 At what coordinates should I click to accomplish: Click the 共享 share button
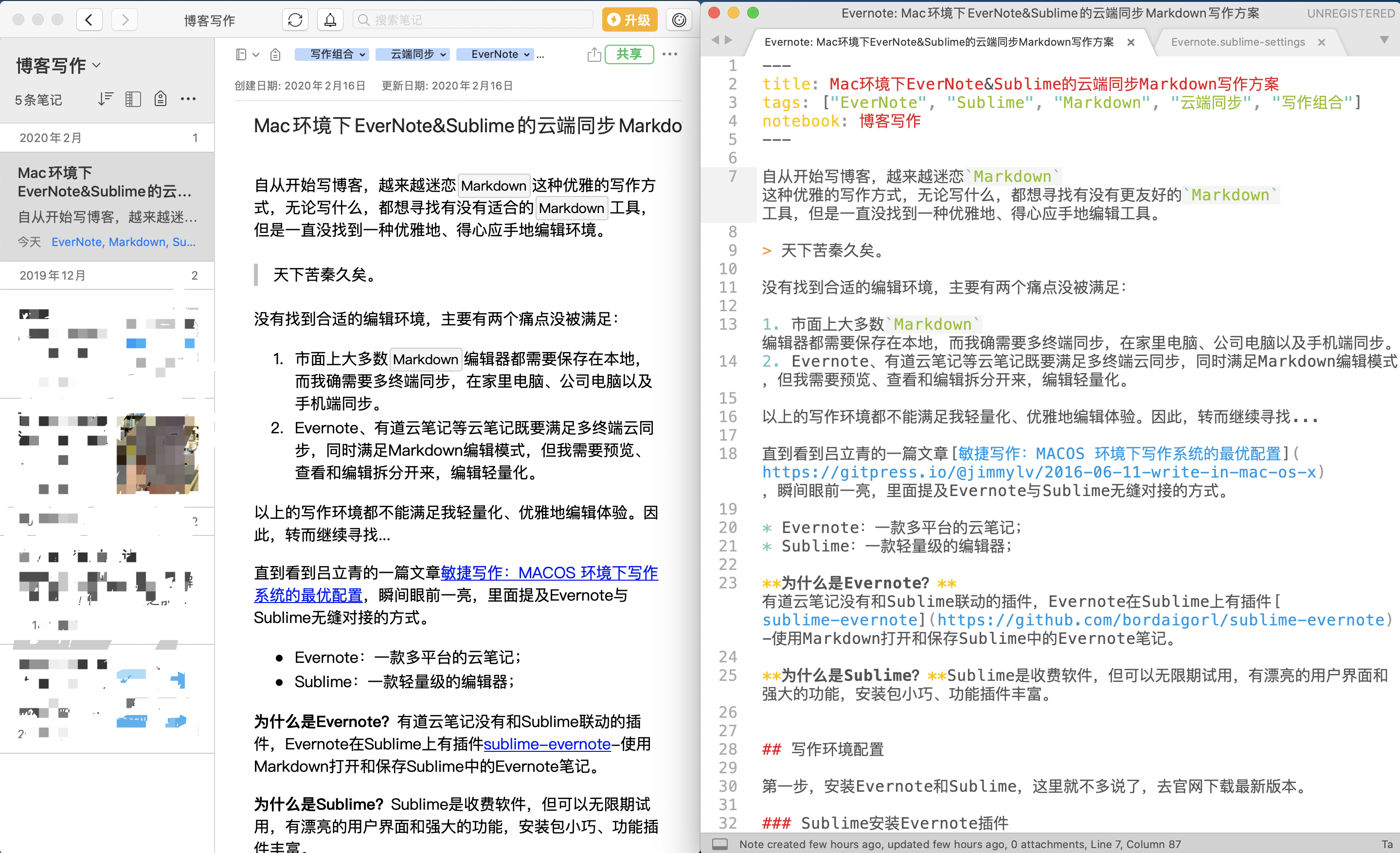[x=629, y=54]
